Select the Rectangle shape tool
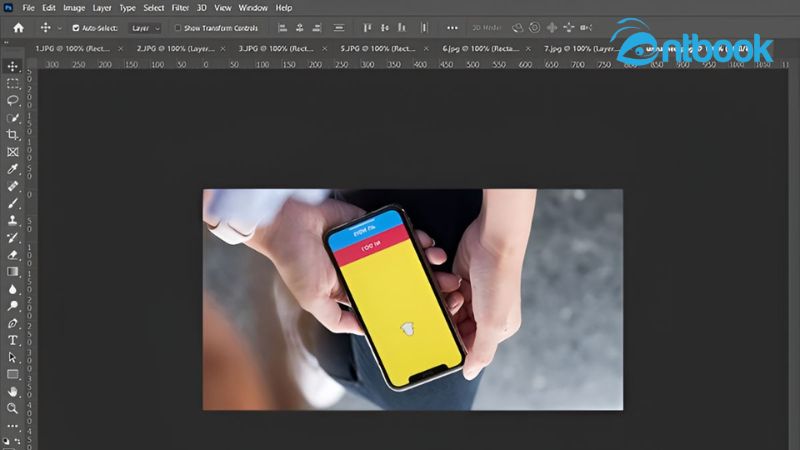This screenshot has width=800, height=450. [x=13, y=374]
